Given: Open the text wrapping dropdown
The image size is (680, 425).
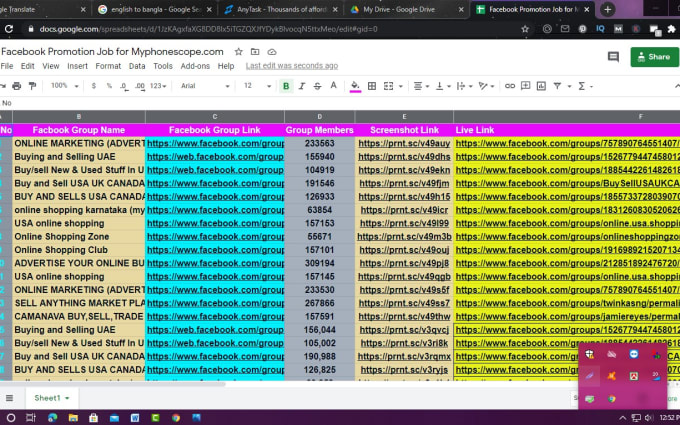Looking at the screenshot, I should (x=464, y=86).
